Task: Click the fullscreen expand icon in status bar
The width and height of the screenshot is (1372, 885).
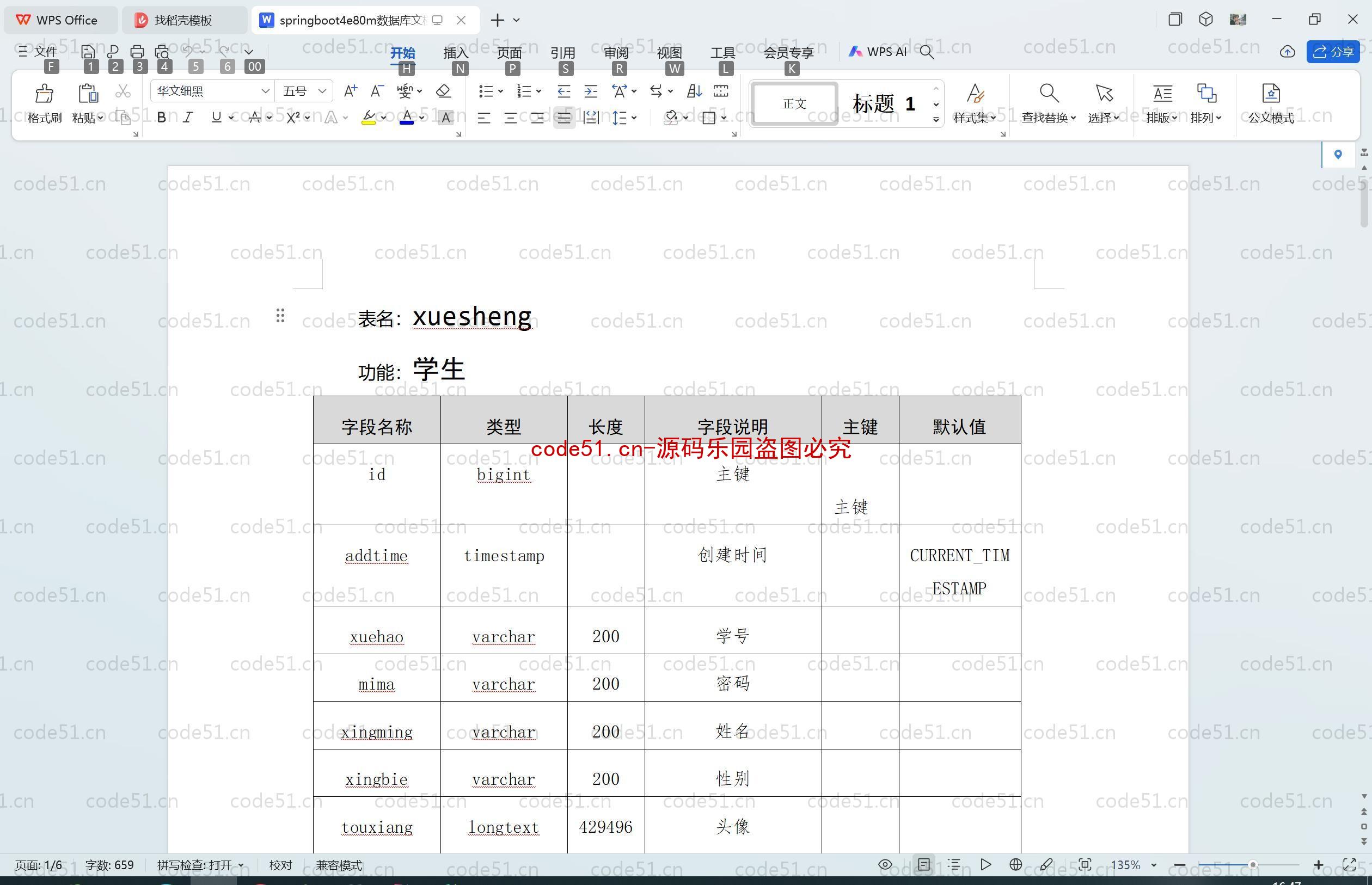Action: click(1350, 864)
